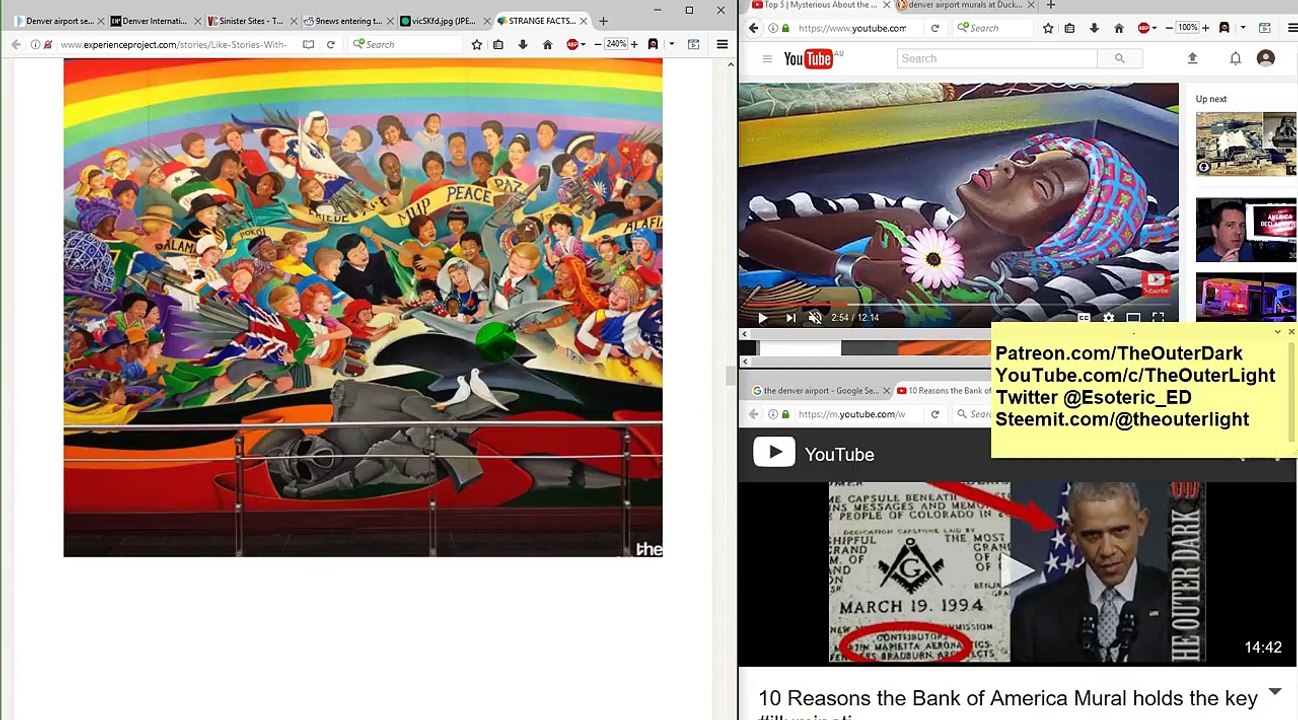Image resolution: width=1298 pixels, height=720 pixels.
Task: Zoom in beyond 240% in the left browser
Action: point(634,44)
